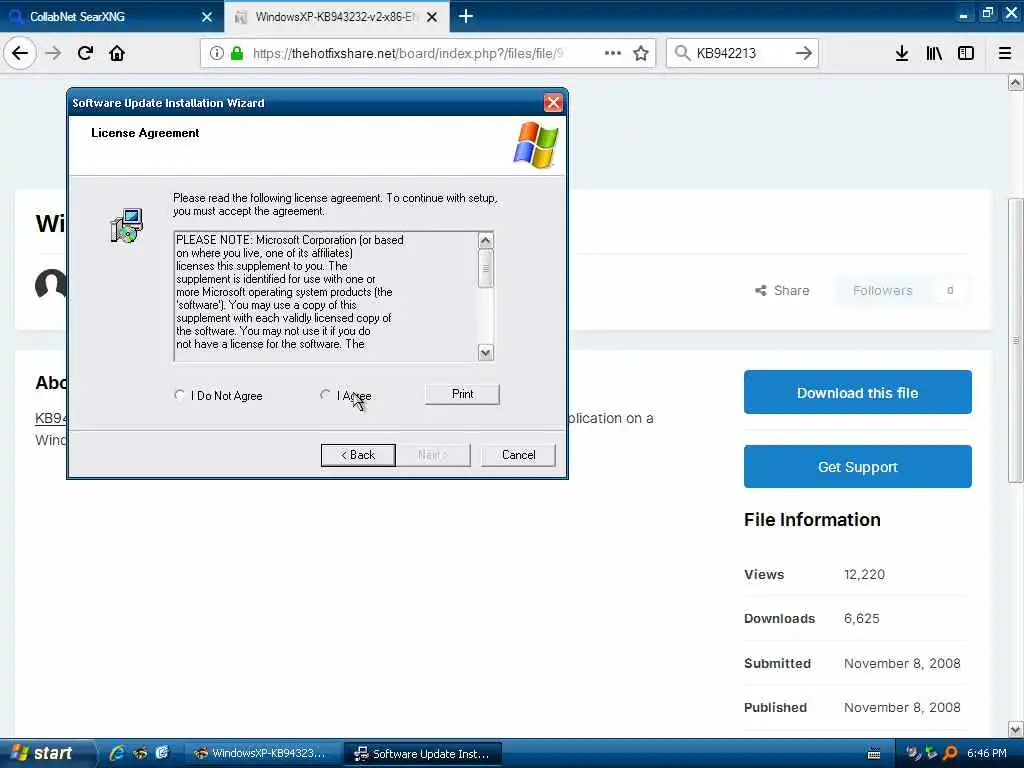Select the I Do Not Agree radio button
This screenshot has height=768, width=1024.
click(x=180, y=394)
